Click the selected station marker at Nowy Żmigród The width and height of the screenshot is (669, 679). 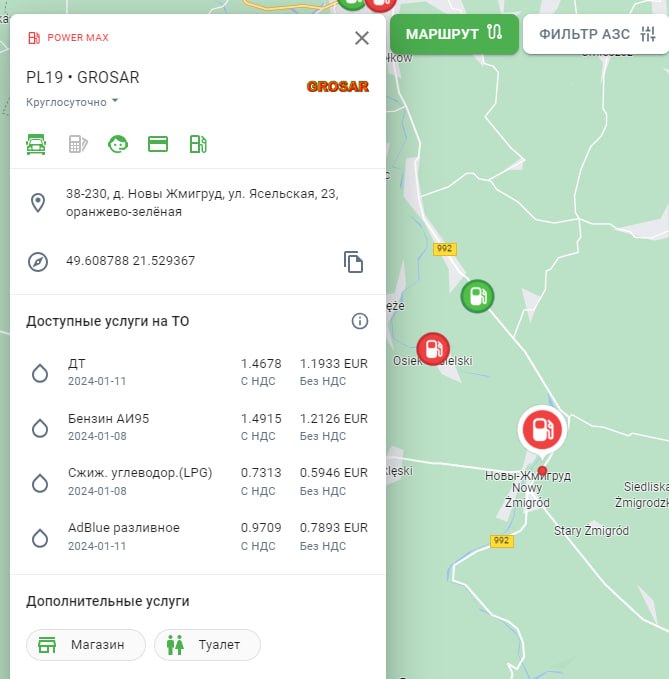[541, 430]
